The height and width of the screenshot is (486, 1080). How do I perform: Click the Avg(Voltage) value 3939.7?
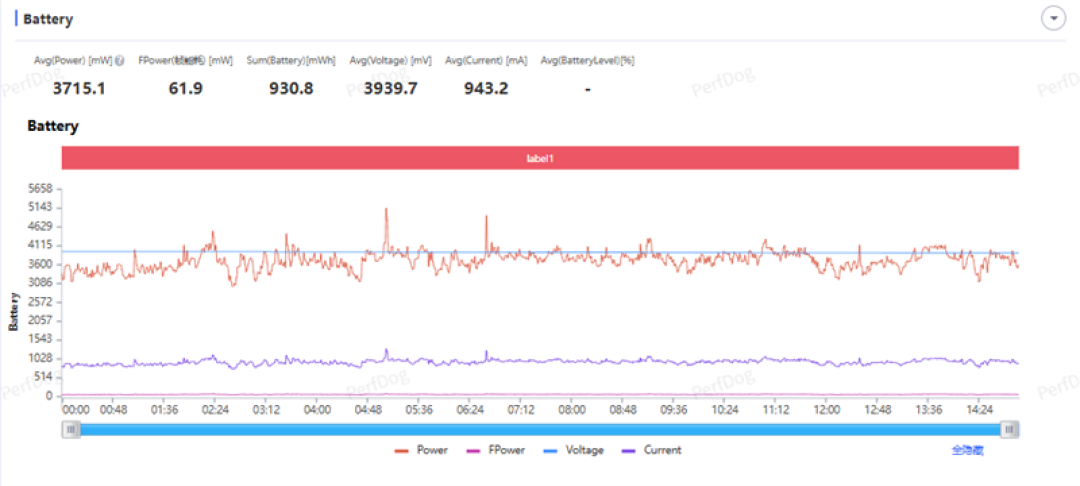coord(391,88)
